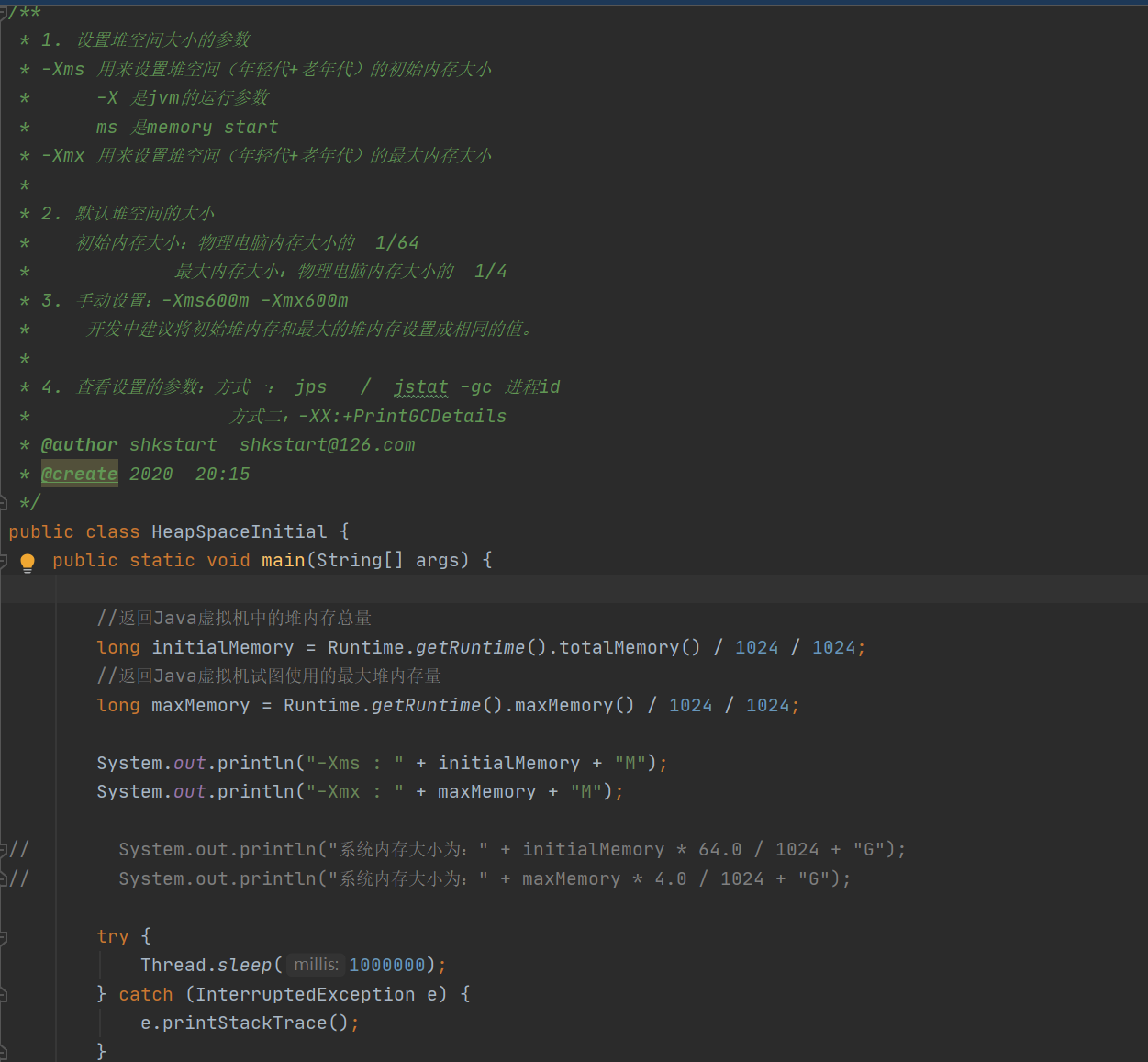The width and height of the screenshot is (1148, 1062).
Task: Click maxMemory in the long declaration line
Action: coord(201,705)
